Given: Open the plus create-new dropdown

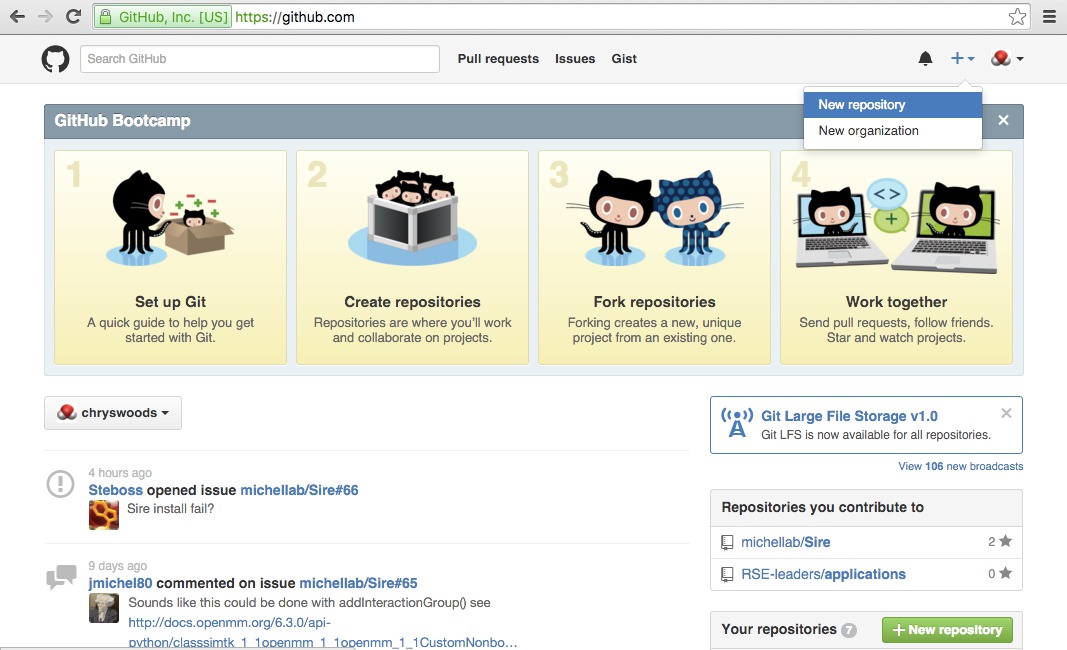Looking at the screenshot, I should point(962,59).
